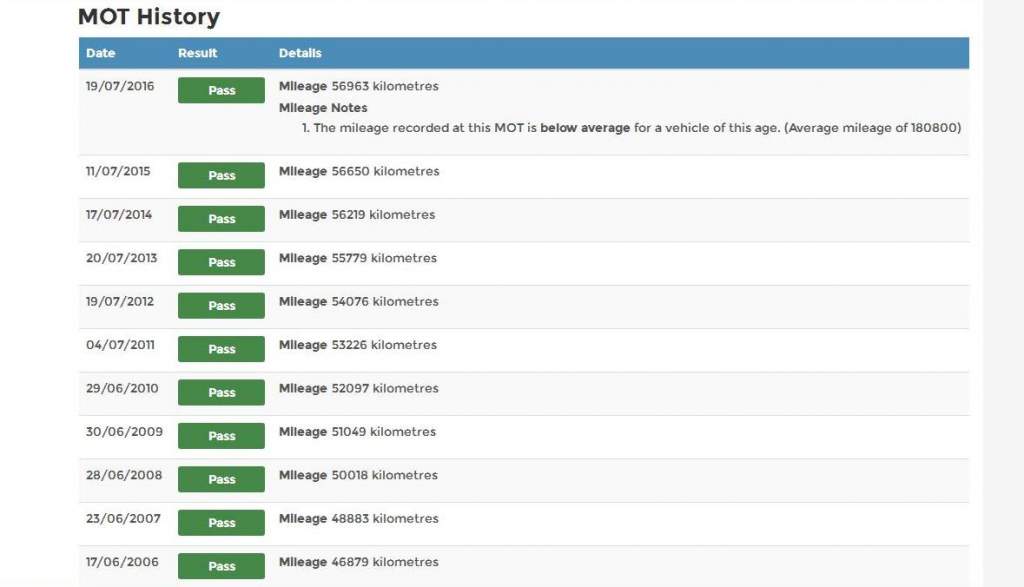This screenshot has width=1024, height=587.
Task: Click the Pass badge for 29/06/2010
Action: click(221, 393)
